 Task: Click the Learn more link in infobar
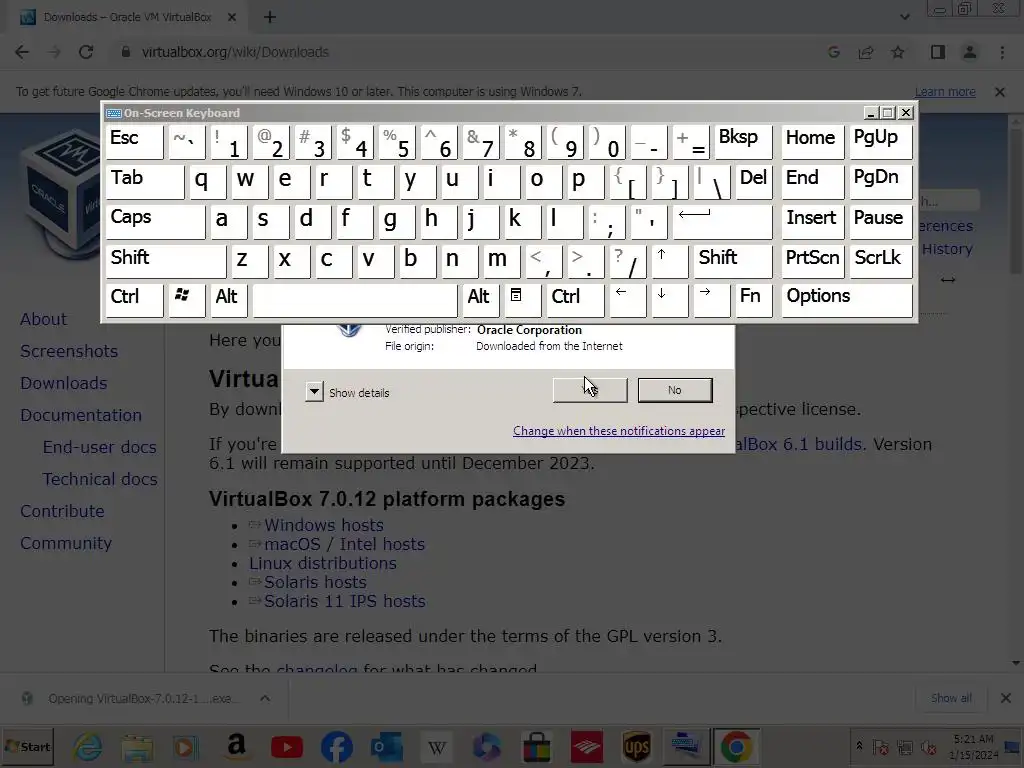point(945,92)
